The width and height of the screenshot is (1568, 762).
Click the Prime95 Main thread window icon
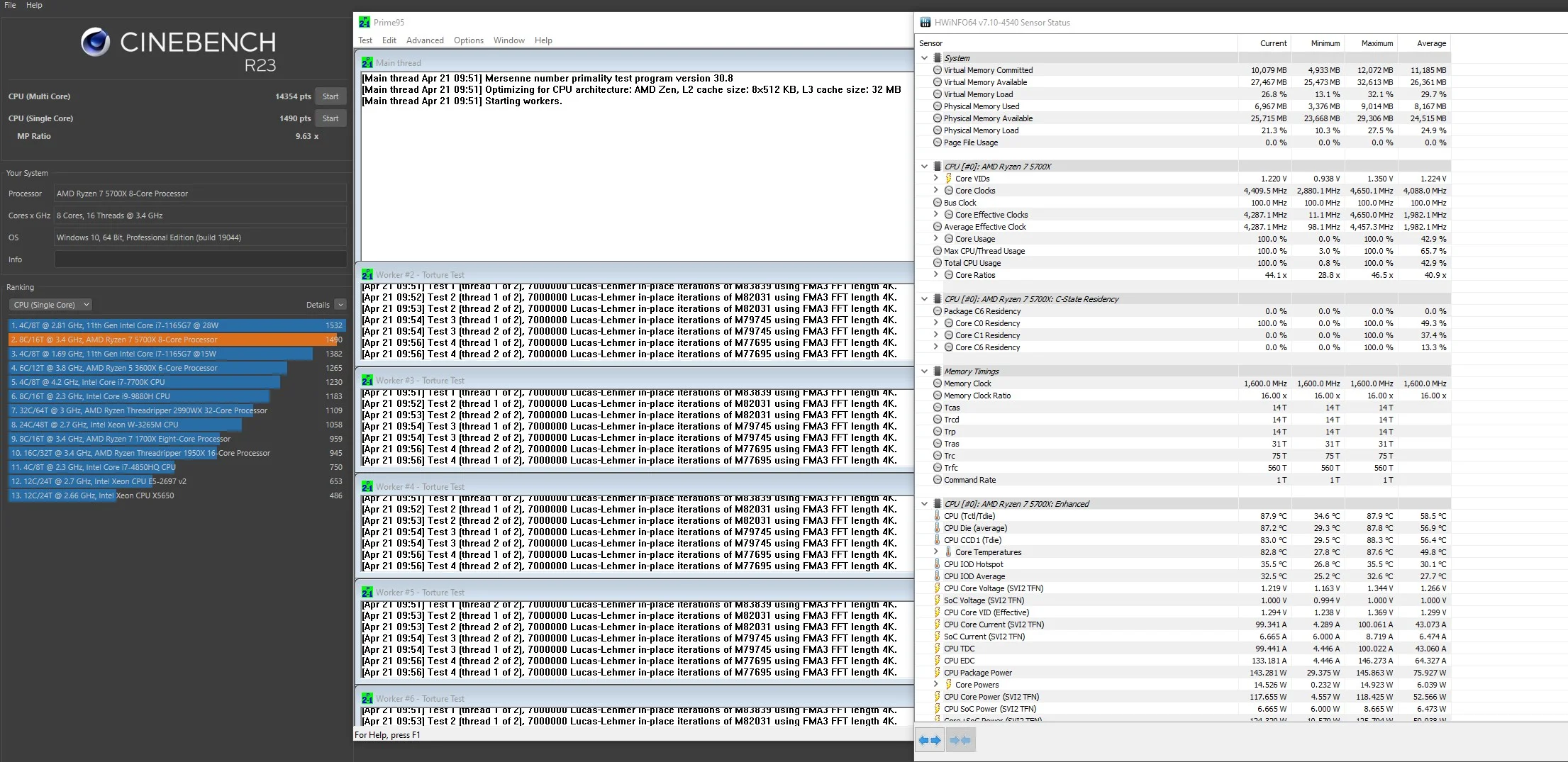367,63
